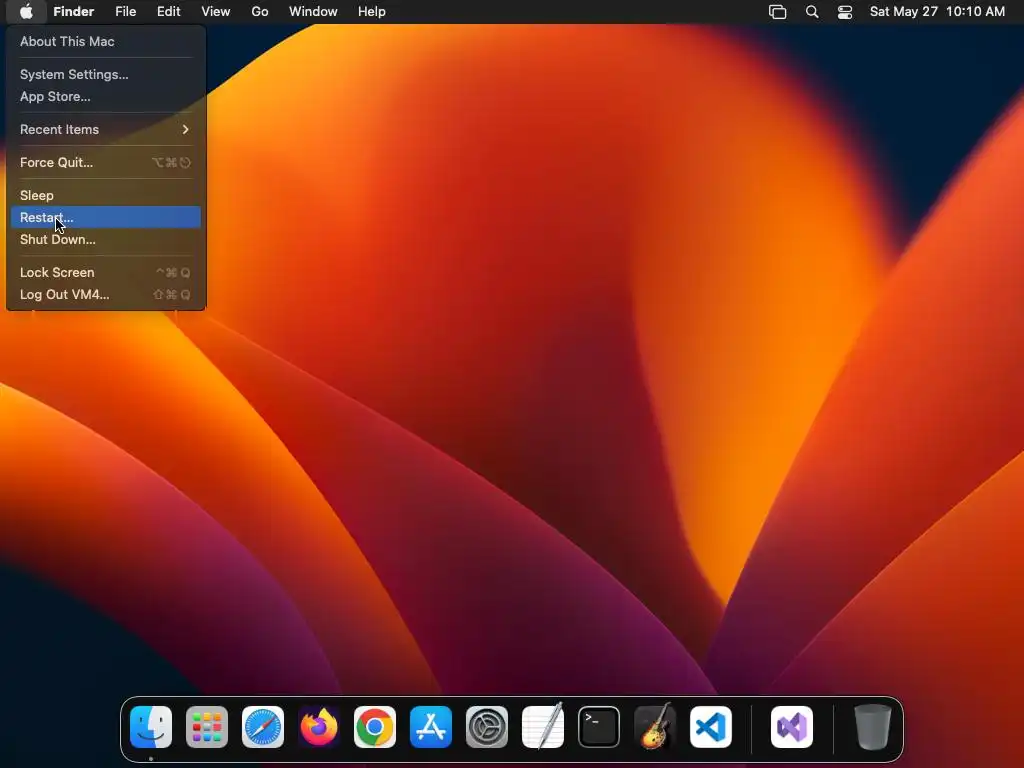Screen dimensions: 1024x768
Task: Choose Lock Screen menu entry
Action: point(106,272)
